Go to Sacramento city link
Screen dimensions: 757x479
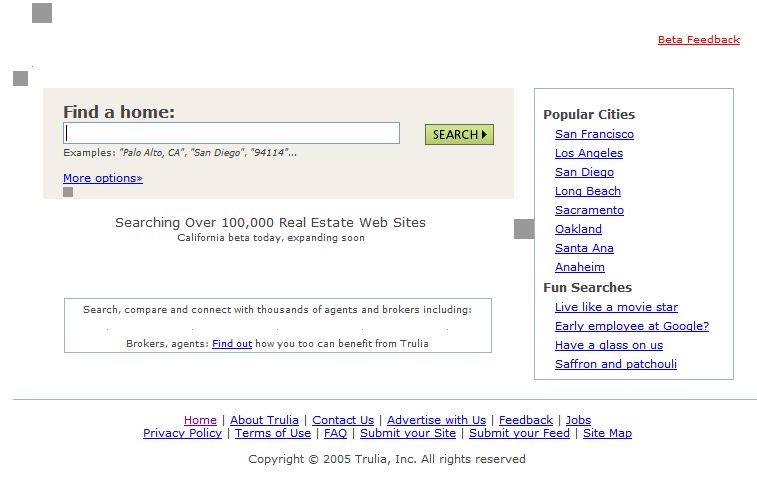pyautogui.click(x=589, y=210)
